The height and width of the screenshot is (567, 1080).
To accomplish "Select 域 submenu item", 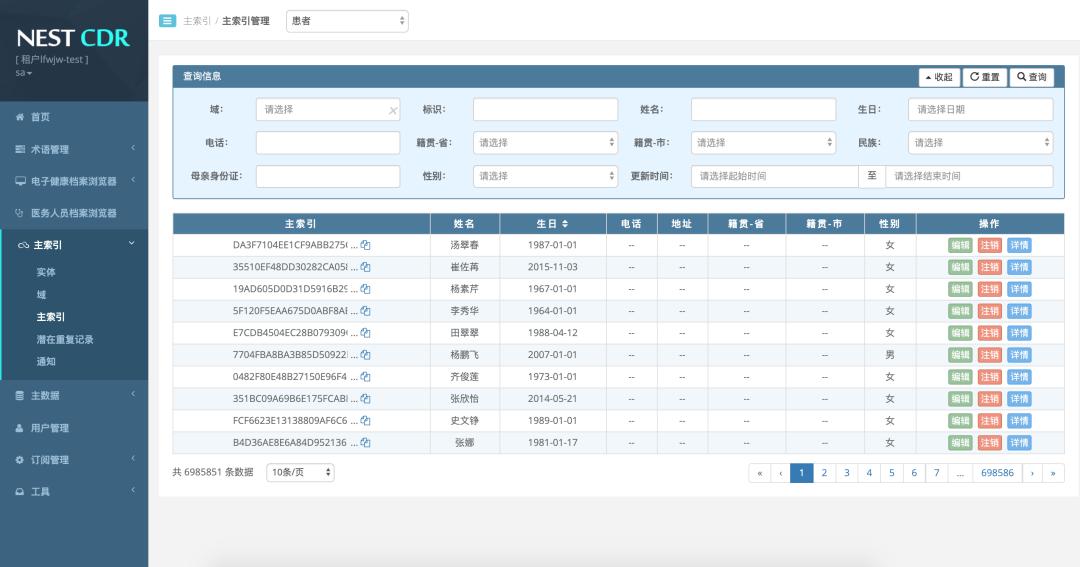I will click(41, 294).
